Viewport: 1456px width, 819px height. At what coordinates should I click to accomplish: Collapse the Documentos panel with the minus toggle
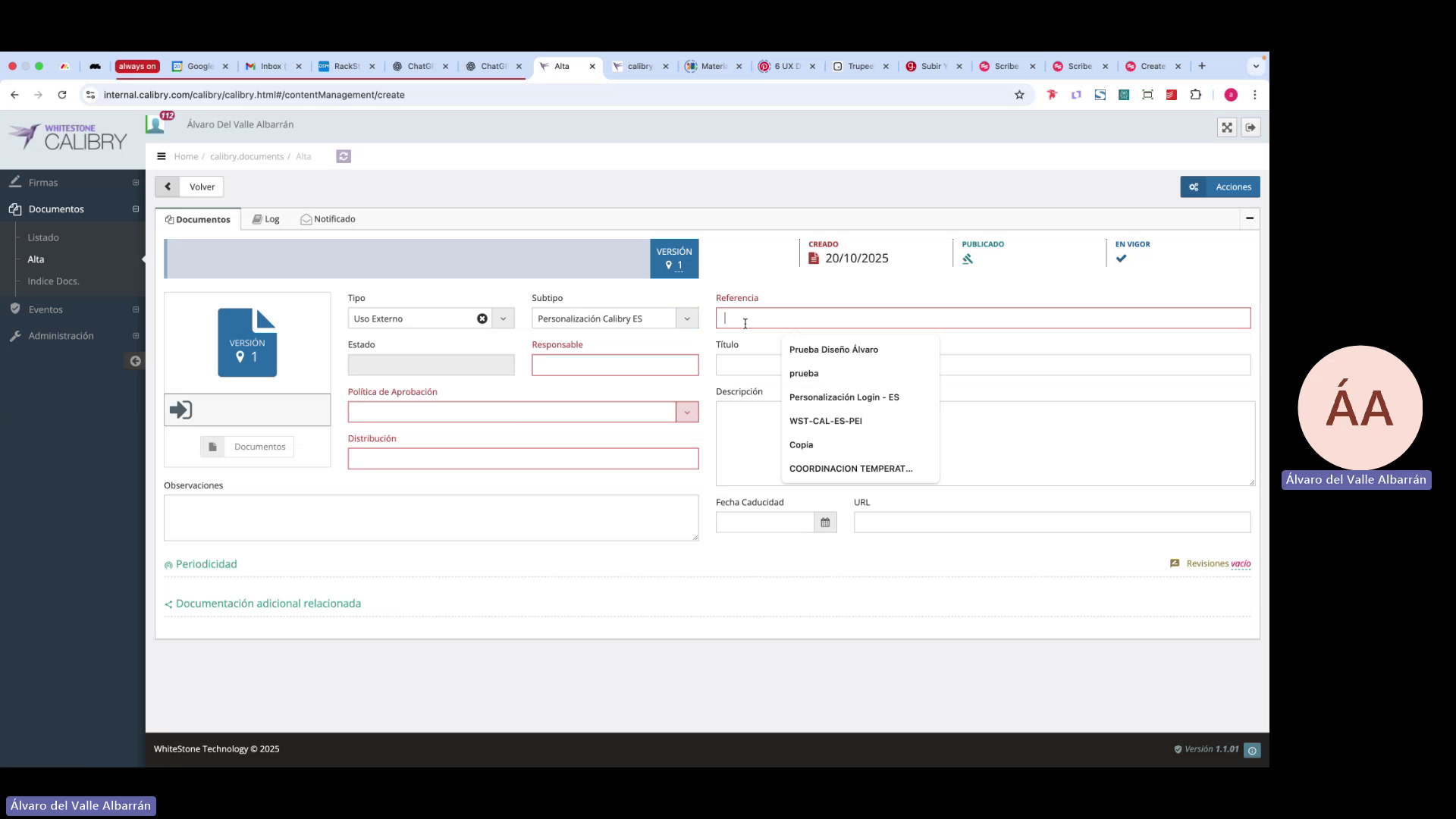pyautogui.click(x=1249, y=218)
